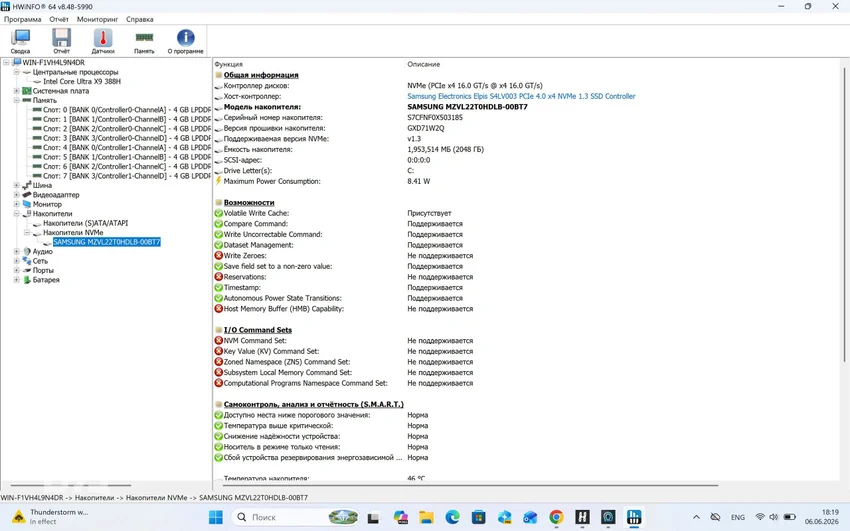
Task: Click the red cross icon beside Write Zeroes
Action: (218, 255)
